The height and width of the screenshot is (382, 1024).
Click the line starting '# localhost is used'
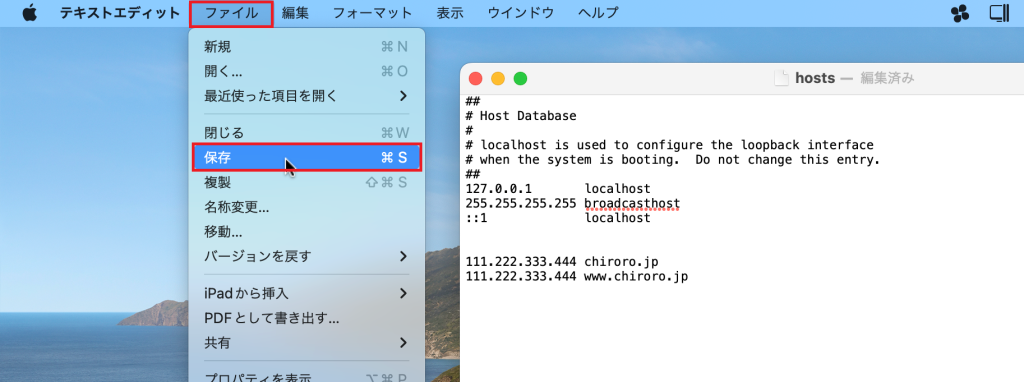[x=669, y=145]
